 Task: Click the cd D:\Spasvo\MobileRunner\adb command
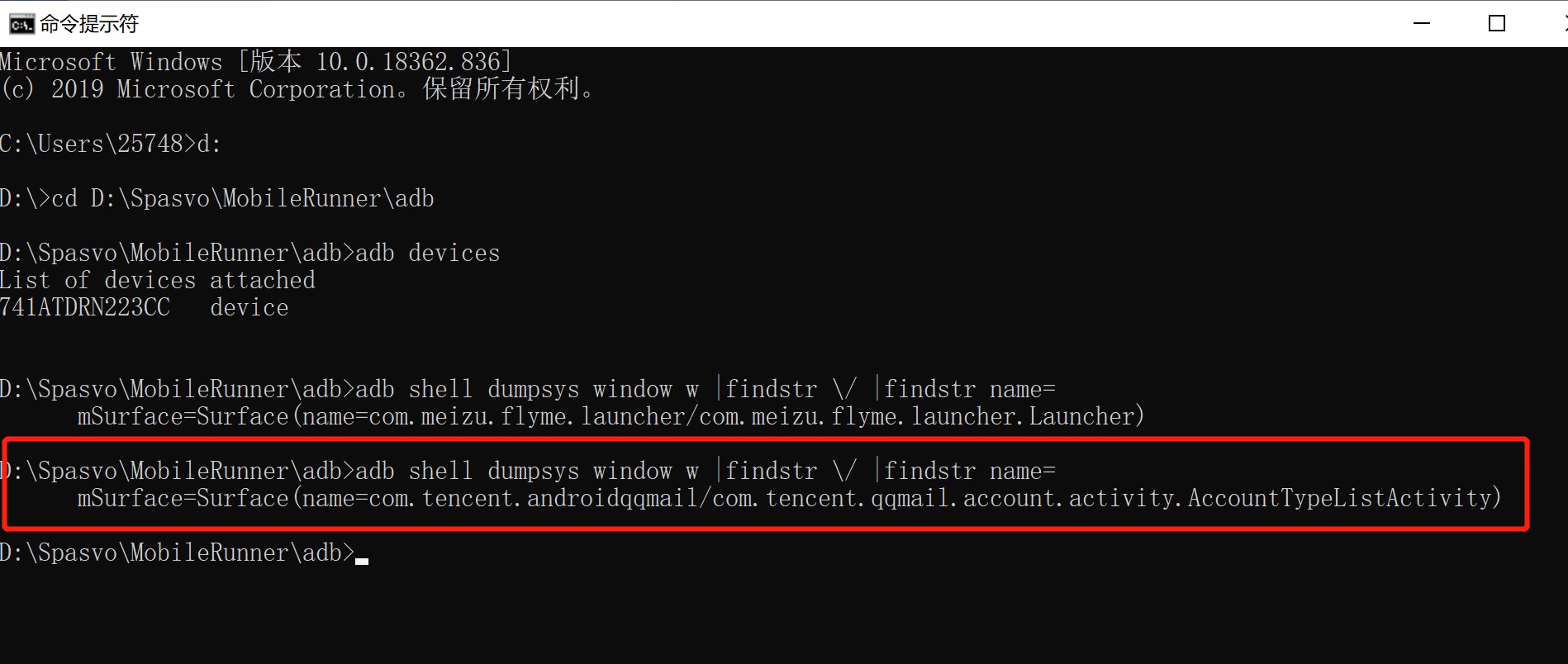click(243, 198)
